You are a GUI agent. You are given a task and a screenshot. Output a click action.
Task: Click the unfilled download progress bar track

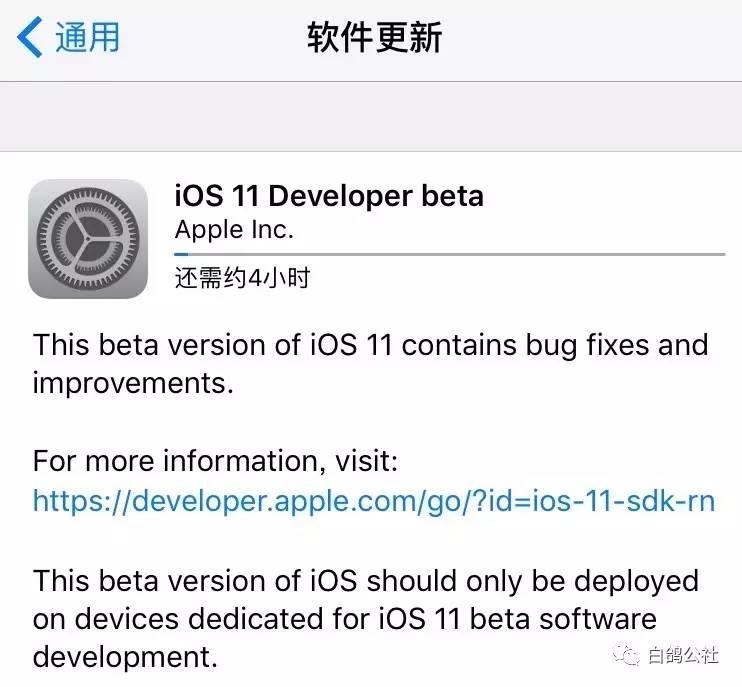(460, 254)
